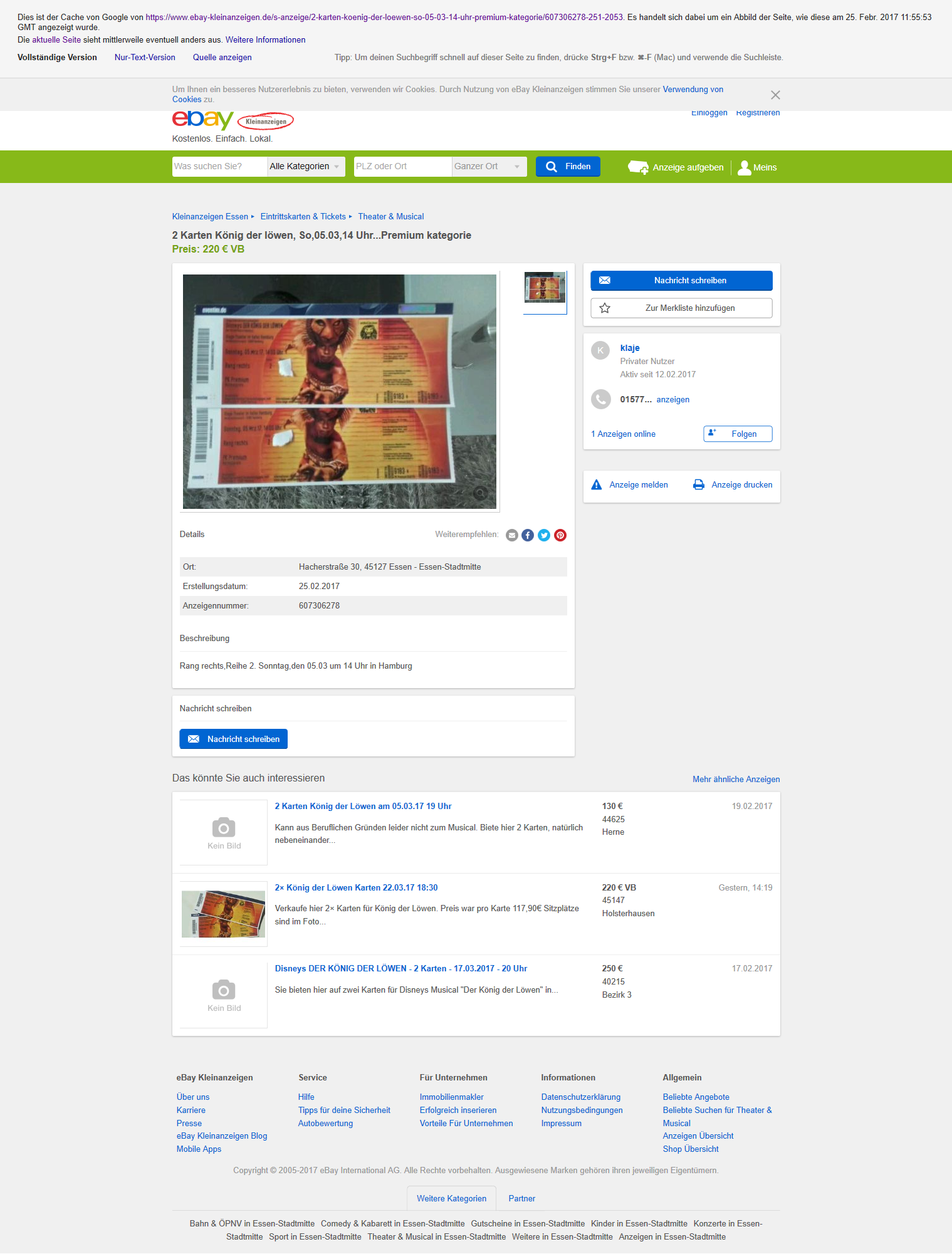Screen dimensions: 952x1254
Task: Click the Anzeige aufgeben megaphone icon
Action: 639,167
